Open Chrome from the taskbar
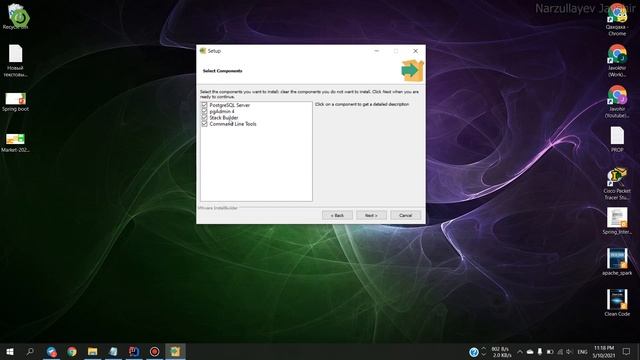Image resolution: width=640 pixels, height=360 pixels. (x=72, y=351)
